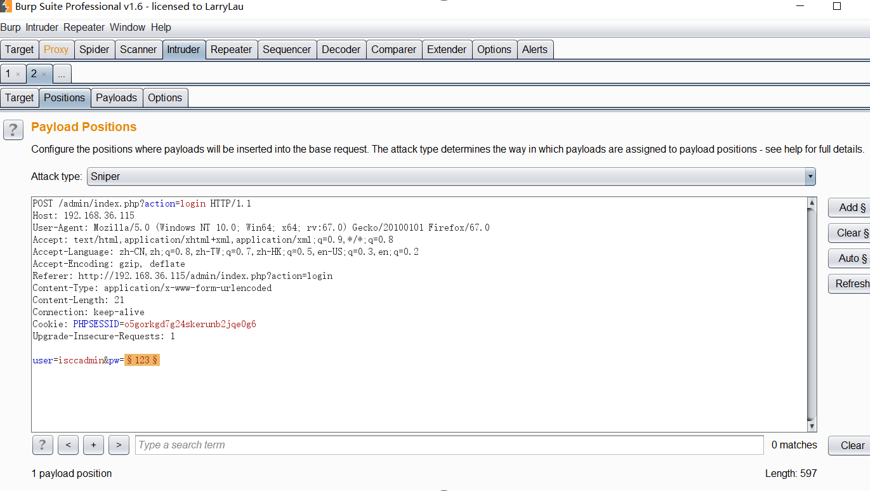This screenshot has width=870, height=491.
Task: Click the Clear search button
Action: pos(849,446)
